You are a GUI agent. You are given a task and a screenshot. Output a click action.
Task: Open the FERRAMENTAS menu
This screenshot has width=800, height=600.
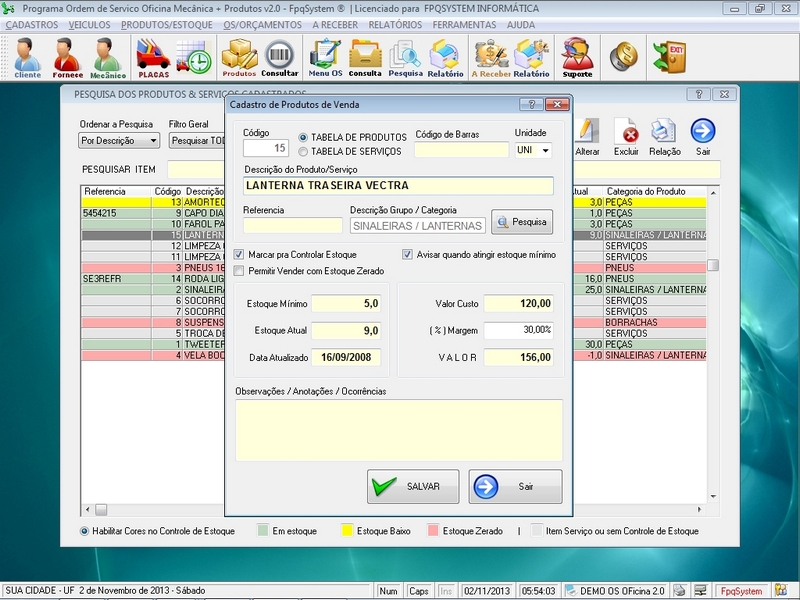pyautogui.click(x=464, y=25)
